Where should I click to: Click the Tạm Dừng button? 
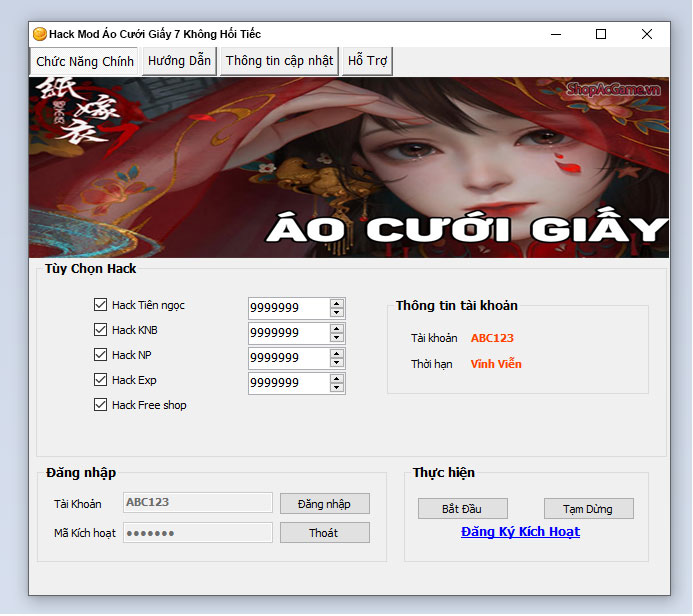click(x=588, y=509)
